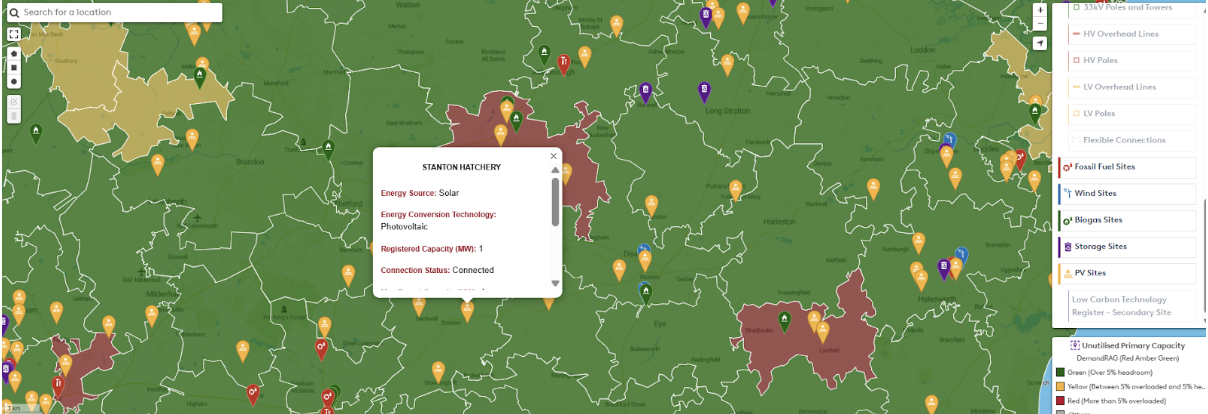Select the draw circle tool
The height and width of the screenshot is (414, 1208).
(14, 81)
